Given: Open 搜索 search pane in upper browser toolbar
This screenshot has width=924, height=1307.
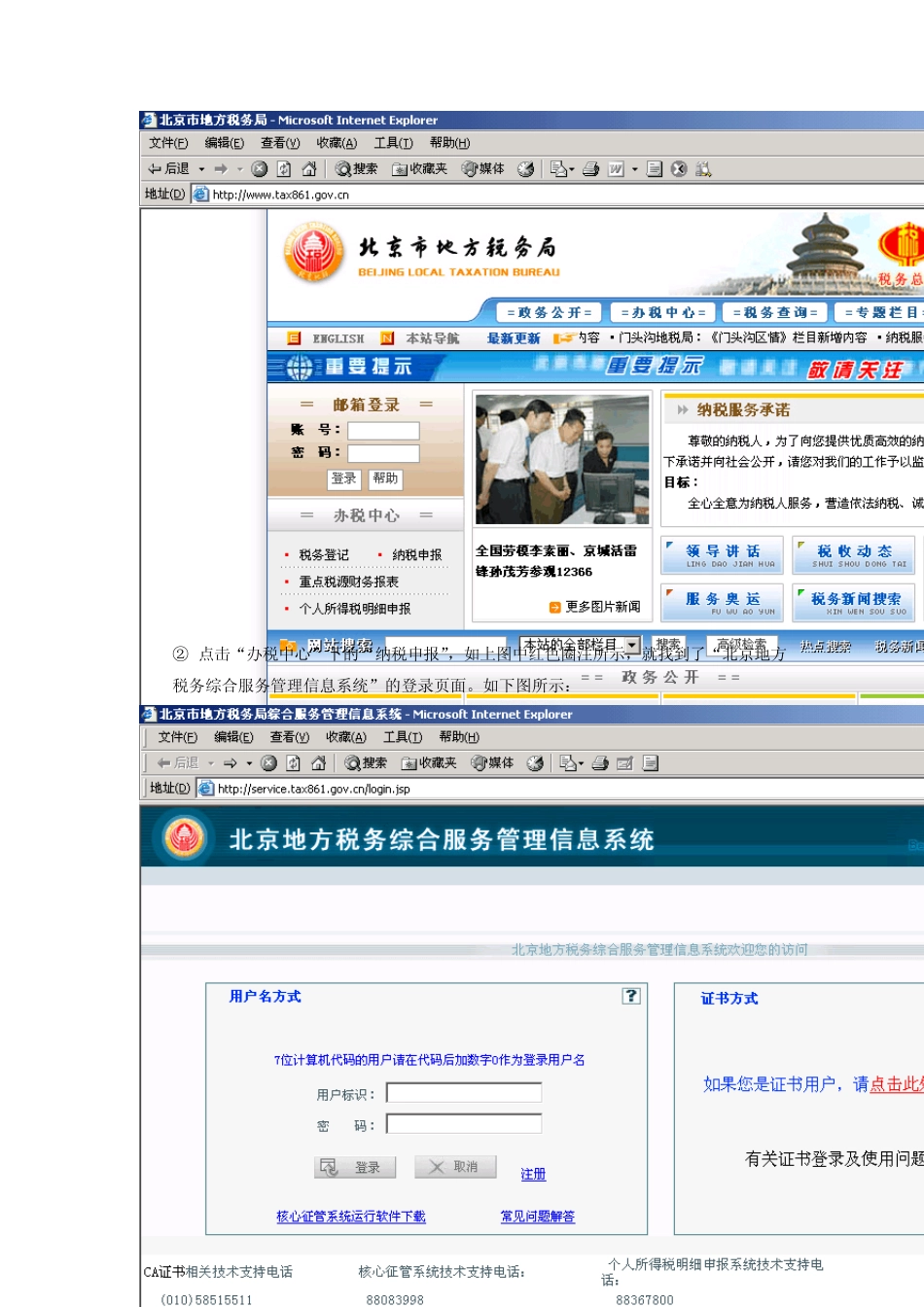Looking at the screenshot, I should [x=357, y=169].
